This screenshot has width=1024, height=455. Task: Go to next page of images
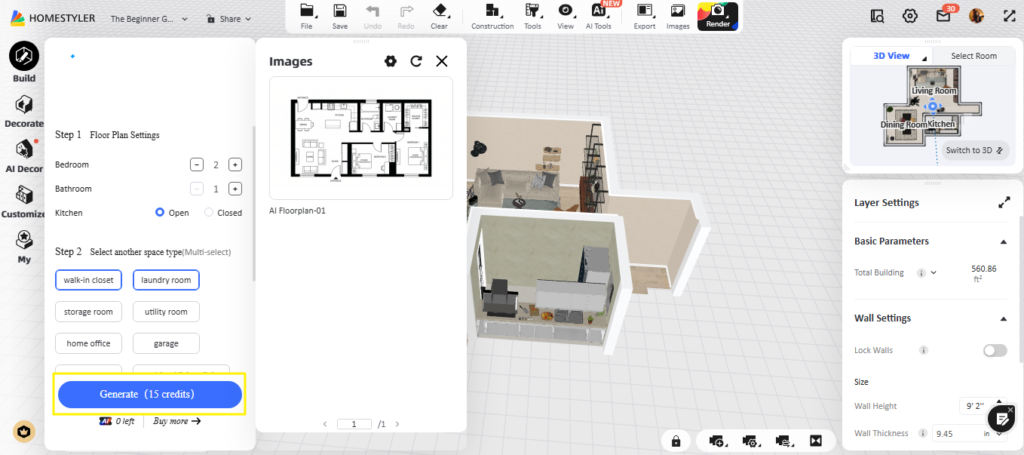point(397,424)
